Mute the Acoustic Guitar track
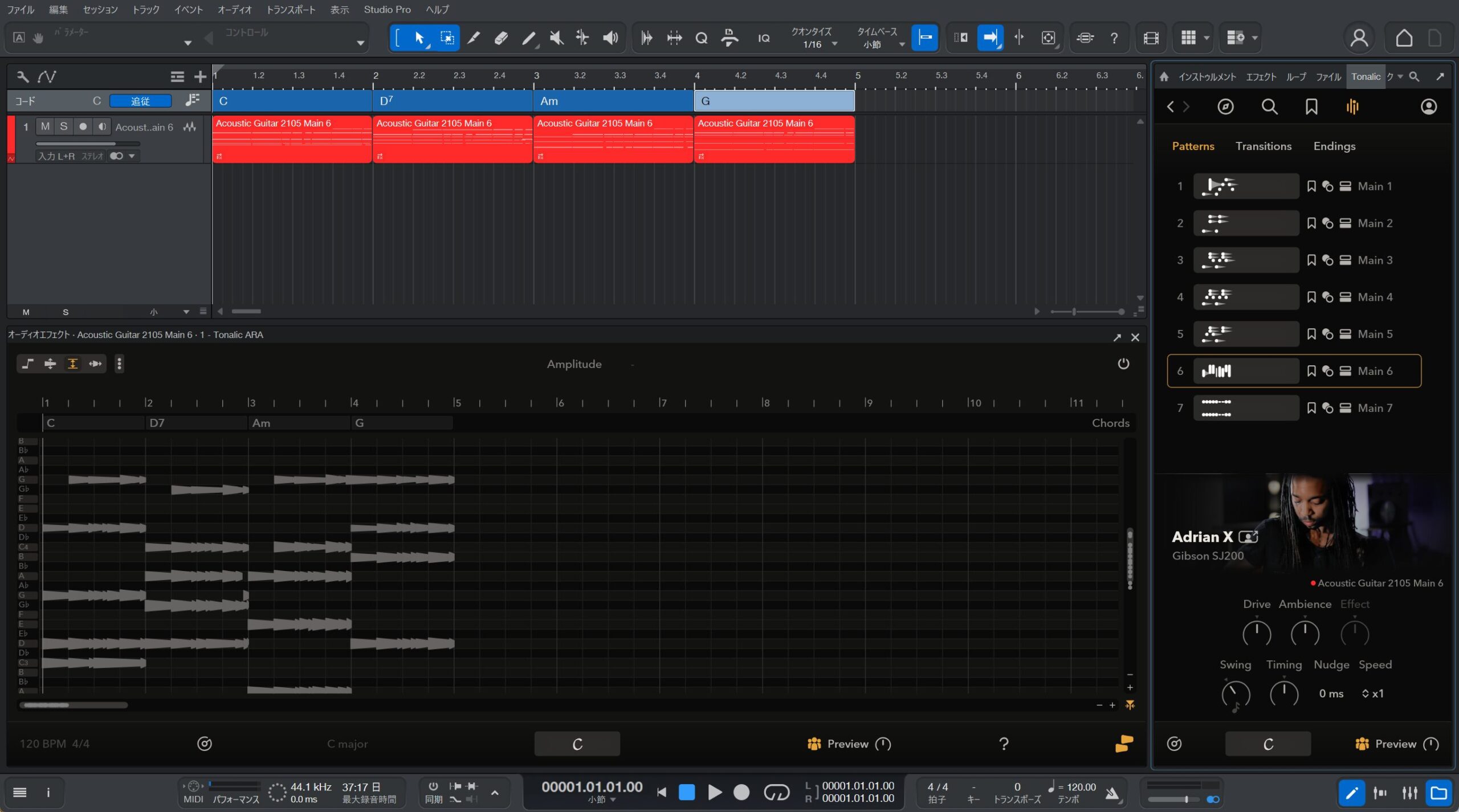The height and width of the screenshot is (812, 1459). pos(45,127)
